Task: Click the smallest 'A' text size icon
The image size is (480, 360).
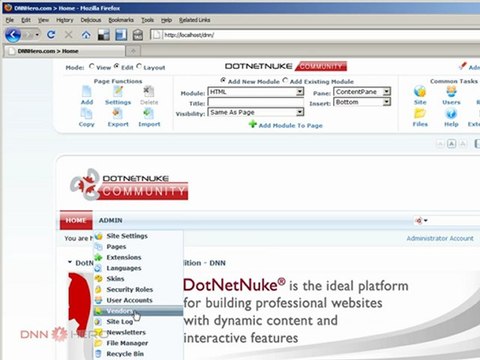Action: click(x=440, y=144)
